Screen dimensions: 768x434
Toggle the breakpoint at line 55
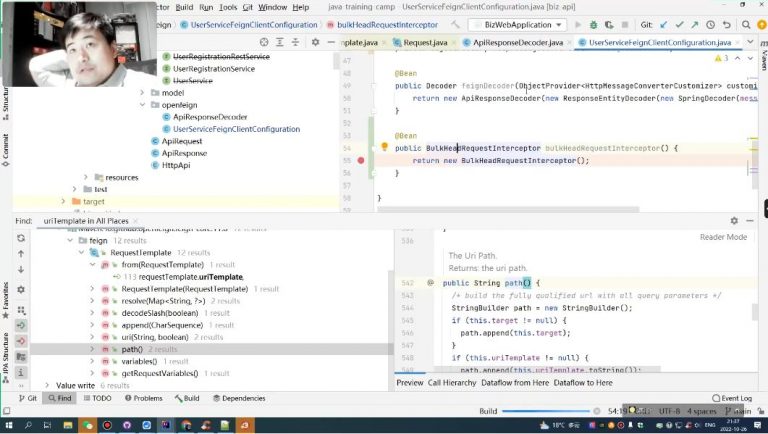(361, 160)
